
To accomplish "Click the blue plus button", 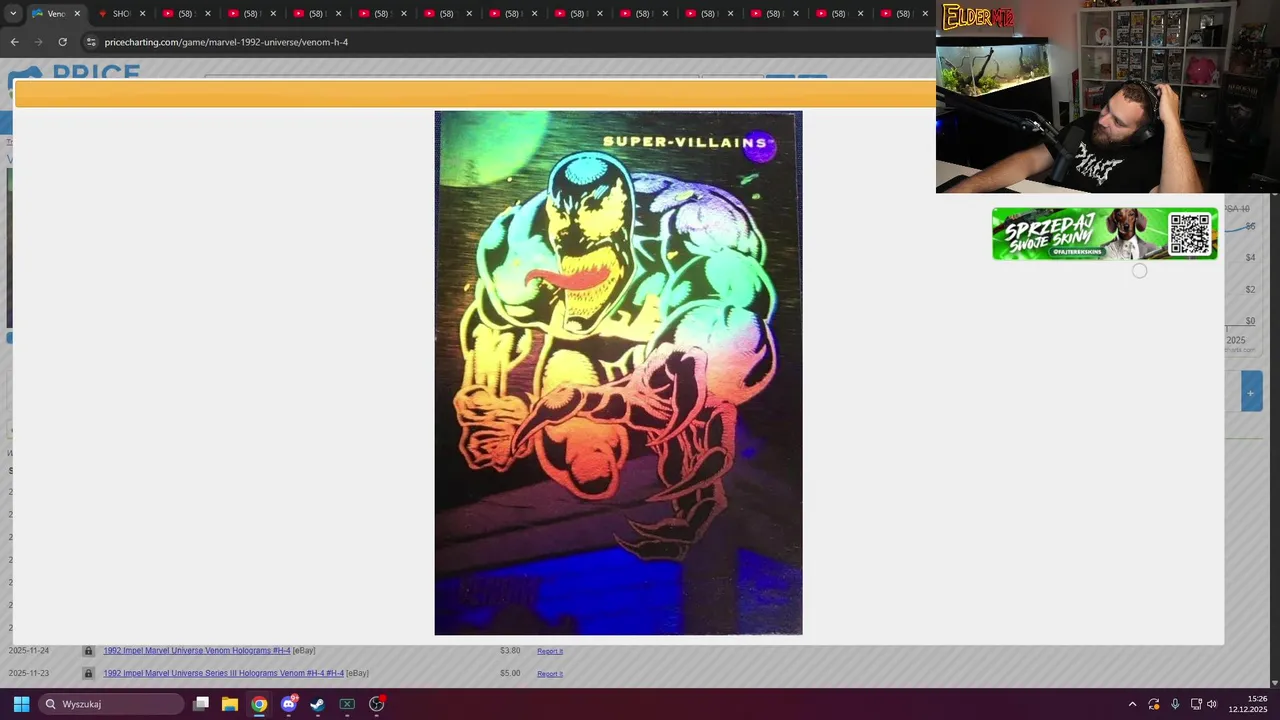I will [1251, 392].
